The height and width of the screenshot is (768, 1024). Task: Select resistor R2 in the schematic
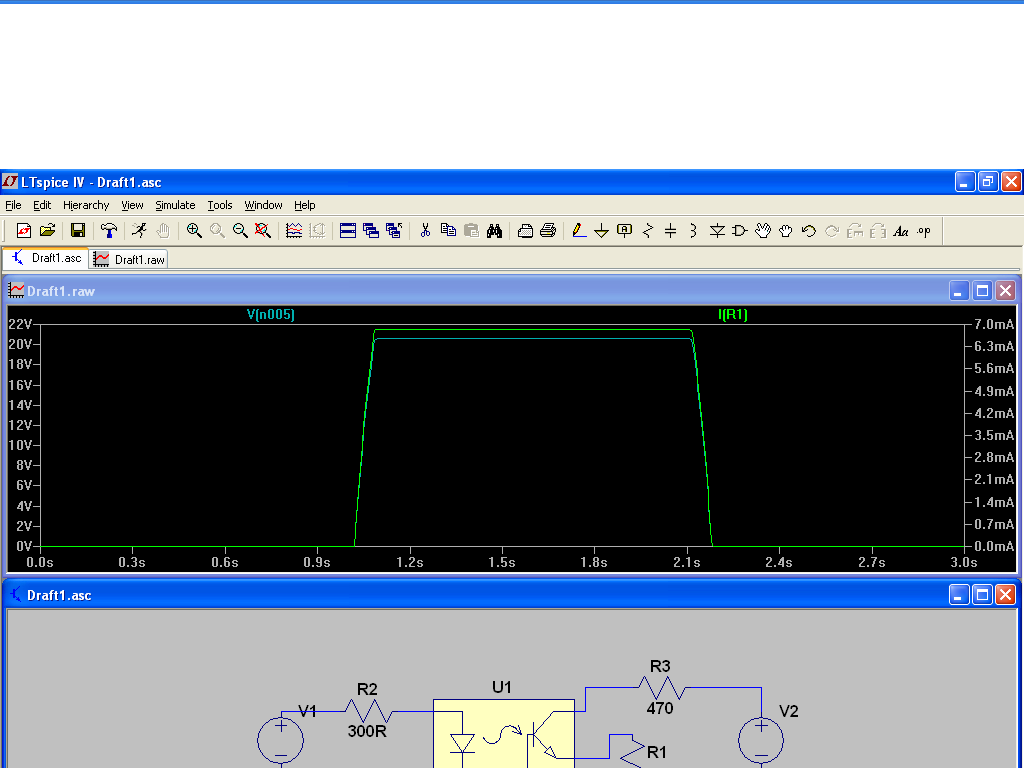[368, 711]
